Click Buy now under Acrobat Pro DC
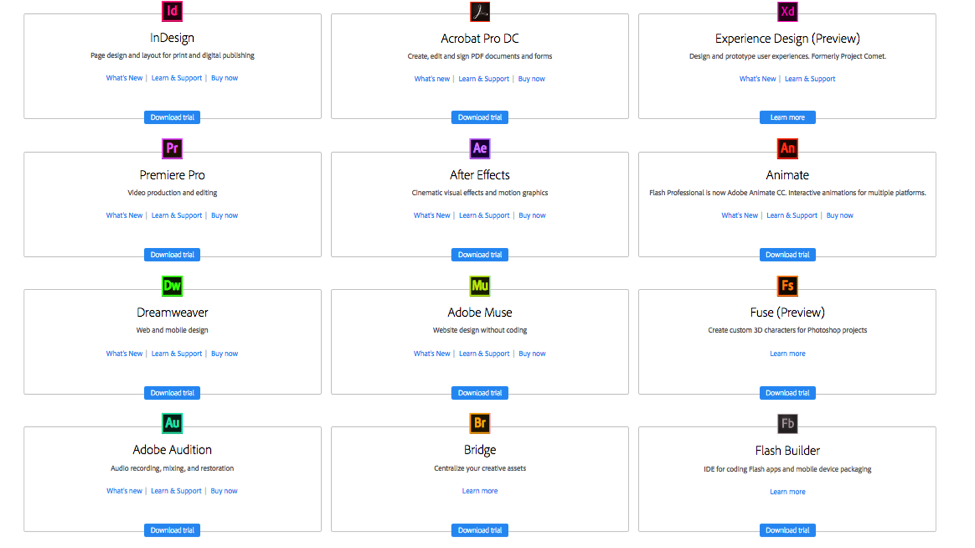Screen dimensions: 975x548 (x=532, y=79)
